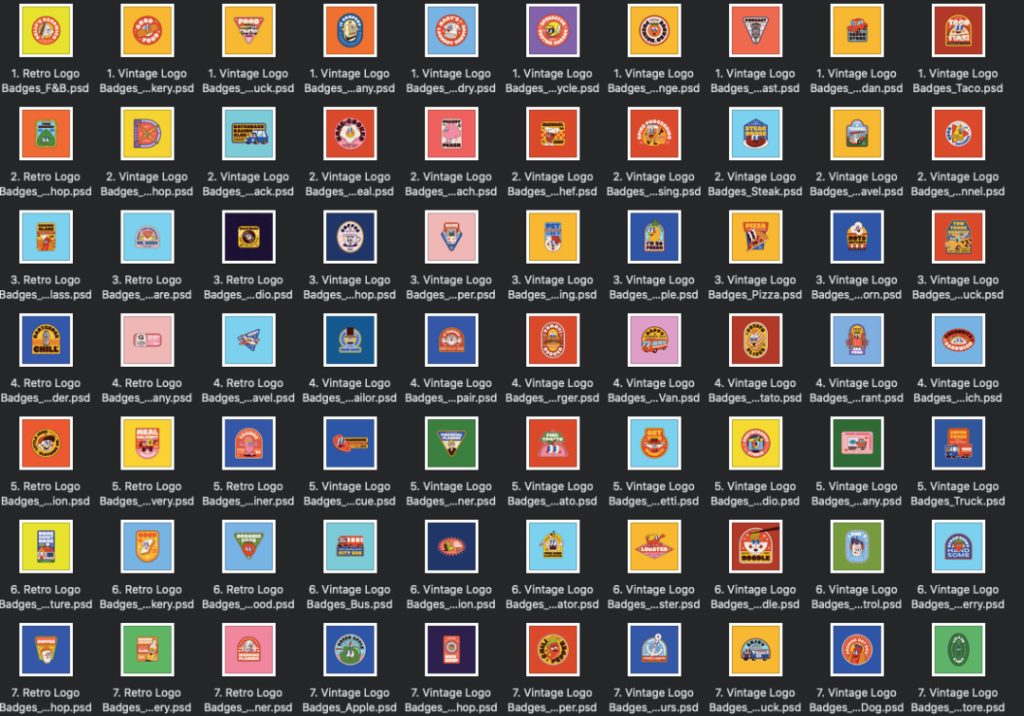This screenshot has height=716, width=1024.
Task: Open the Vintage Logo Badges_Taco.psd file icon
Action: click(x=957, y=30)
